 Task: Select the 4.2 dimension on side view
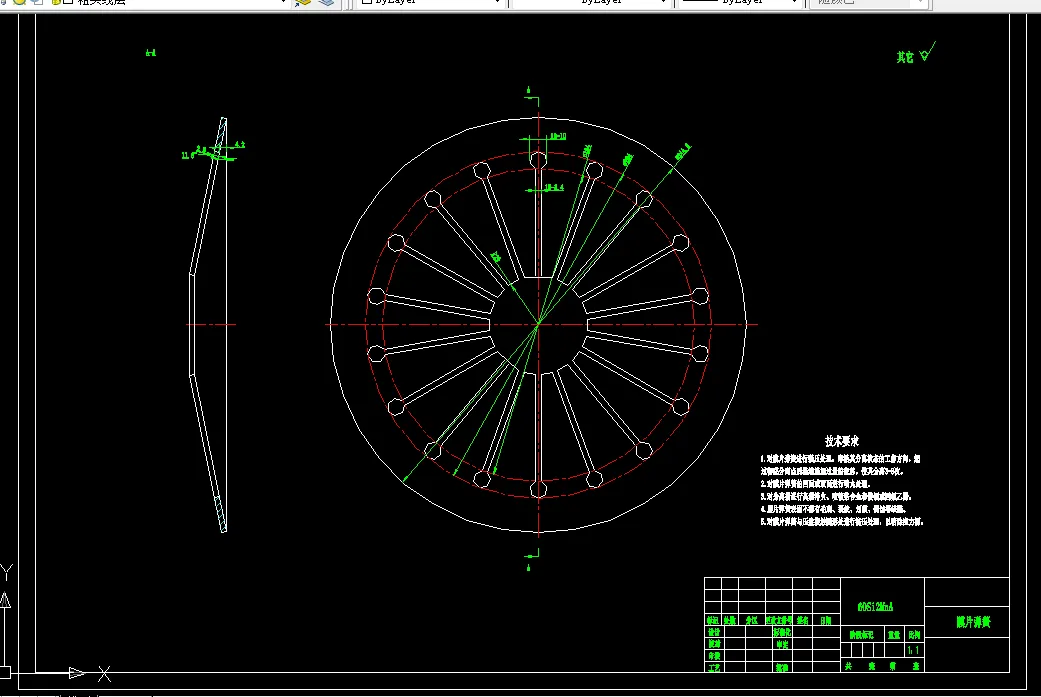[240, 144]
